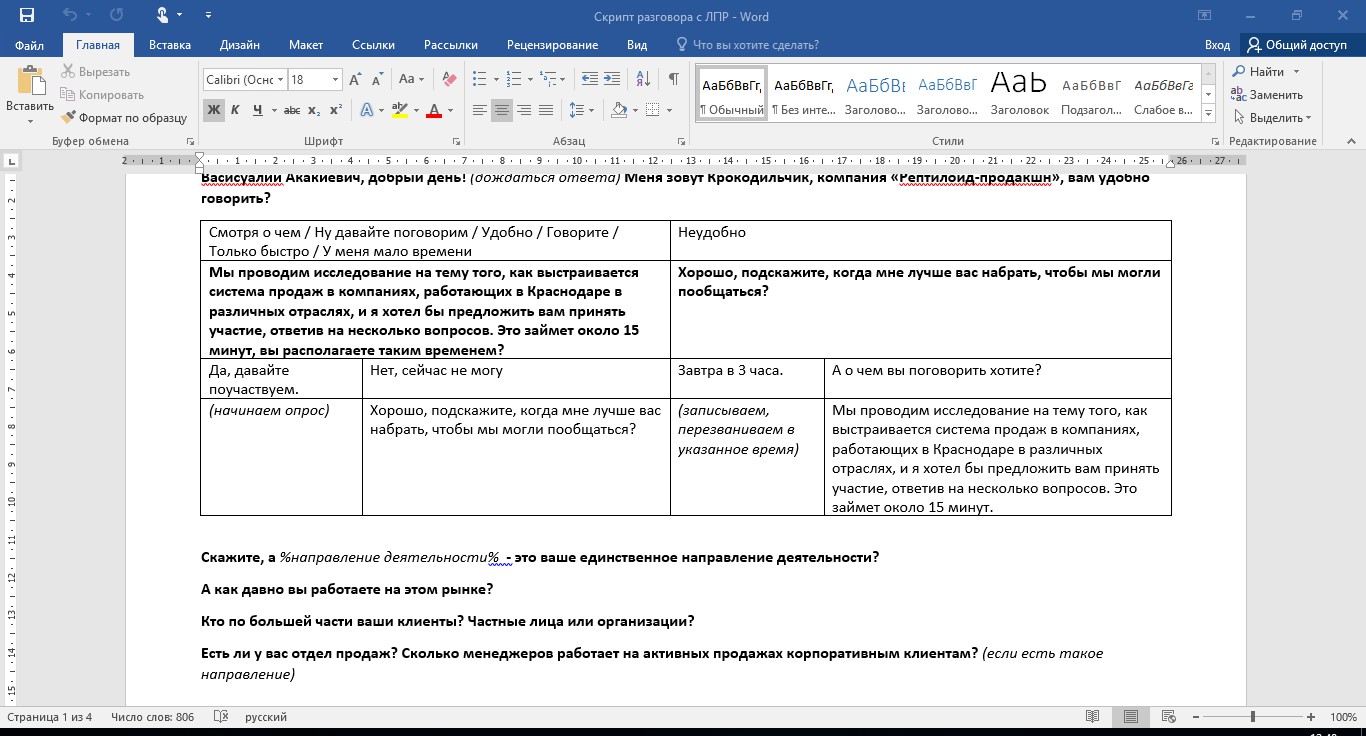Click the Paste clipboard icon
The image size is (1366, 736).
click(x=30, y=82)
